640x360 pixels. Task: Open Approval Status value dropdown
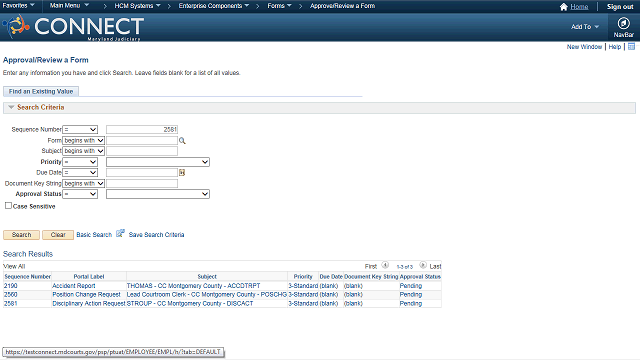pyautogui.click(x=158, y=194)
